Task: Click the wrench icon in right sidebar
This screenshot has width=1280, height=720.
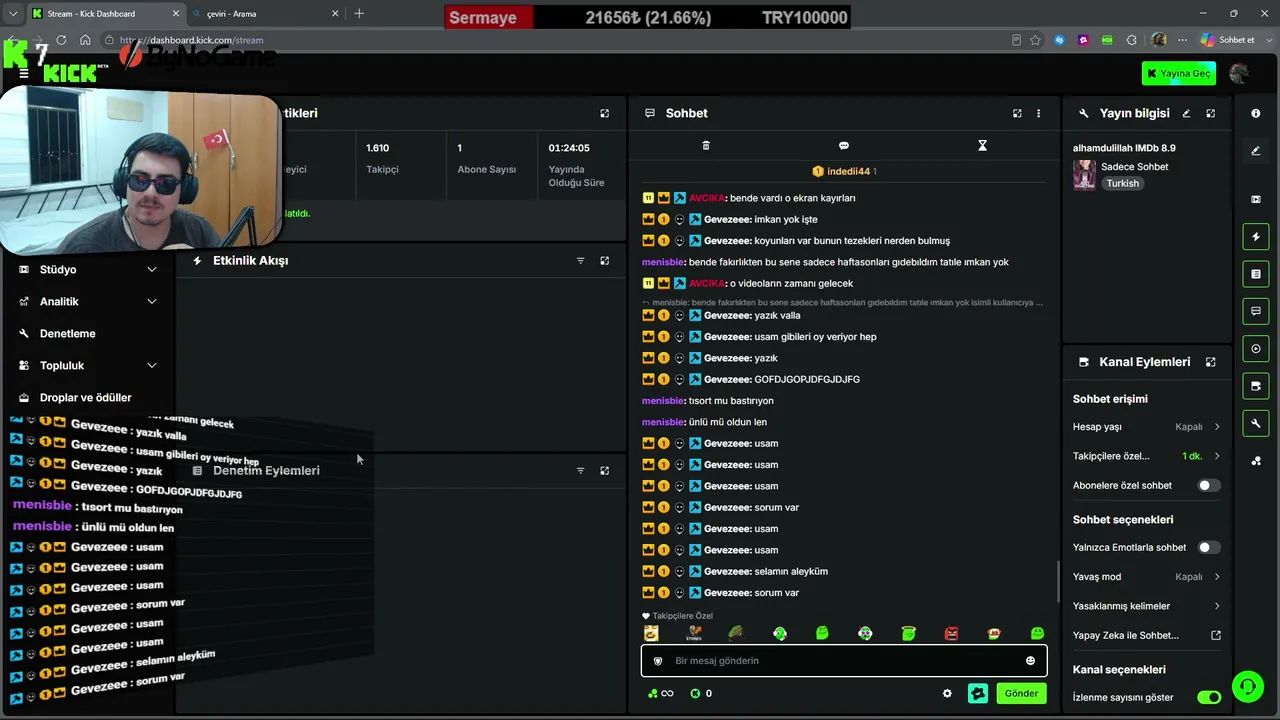Action: pyautogui.click(x=1256, y=423)
